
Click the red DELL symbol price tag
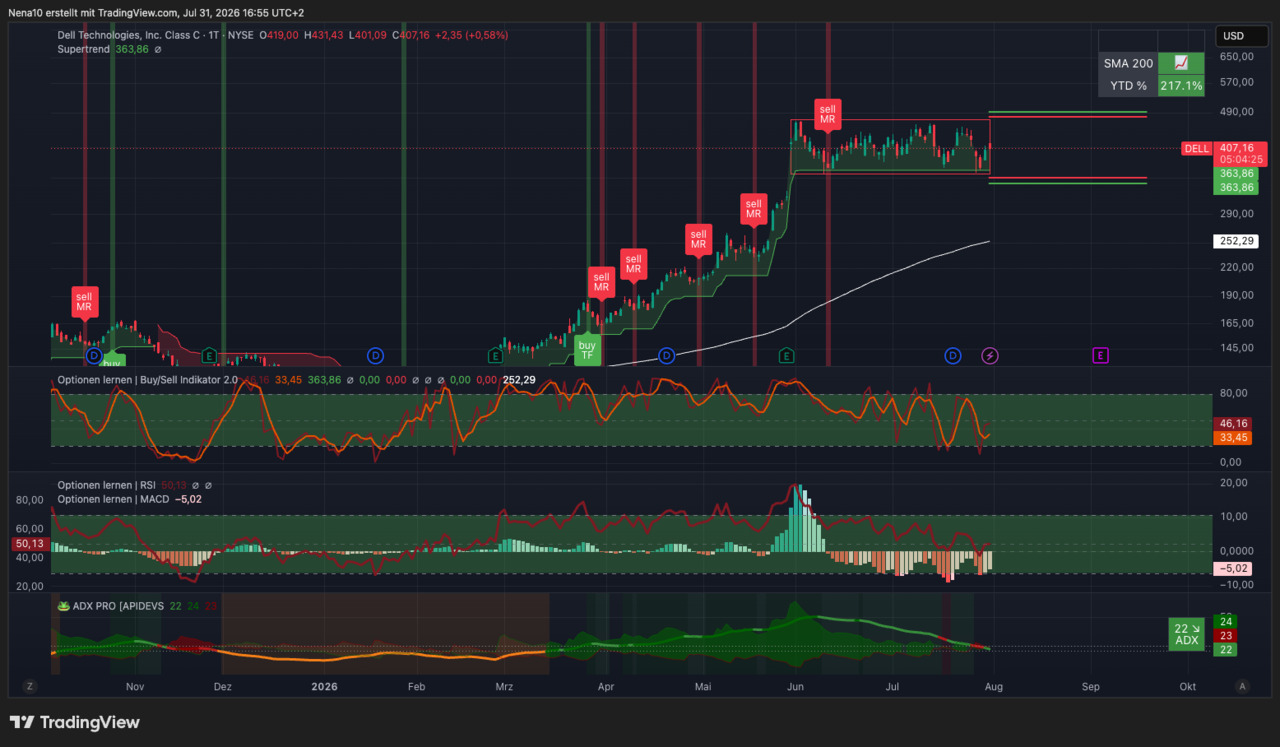coord(1196,148)
